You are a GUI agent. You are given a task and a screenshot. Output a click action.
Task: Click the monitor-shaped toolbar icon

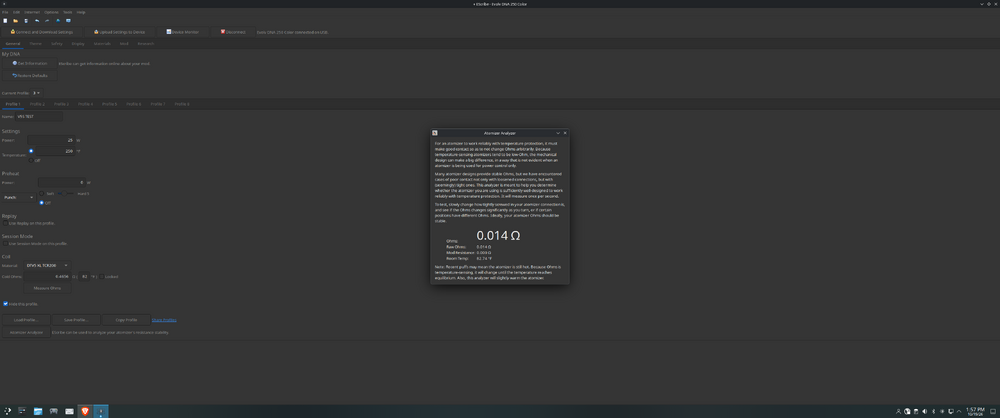pyautogui.click(x=68, y=20)
